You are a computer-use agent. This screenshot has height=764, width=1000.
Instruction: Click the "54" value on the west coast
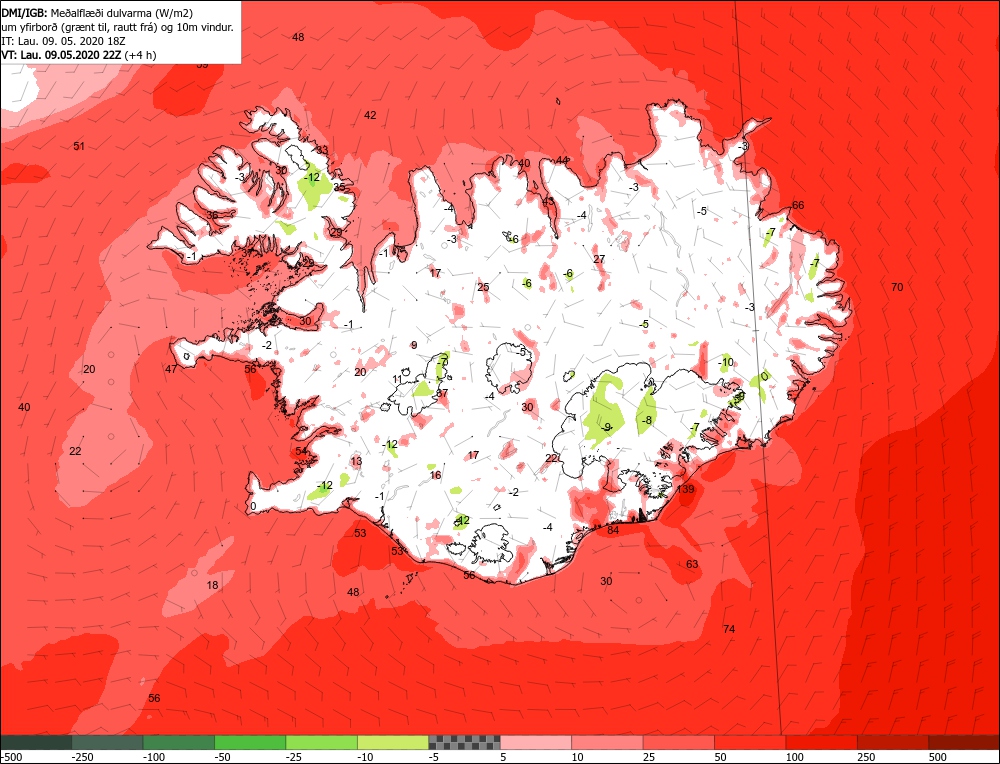(301, 451)
